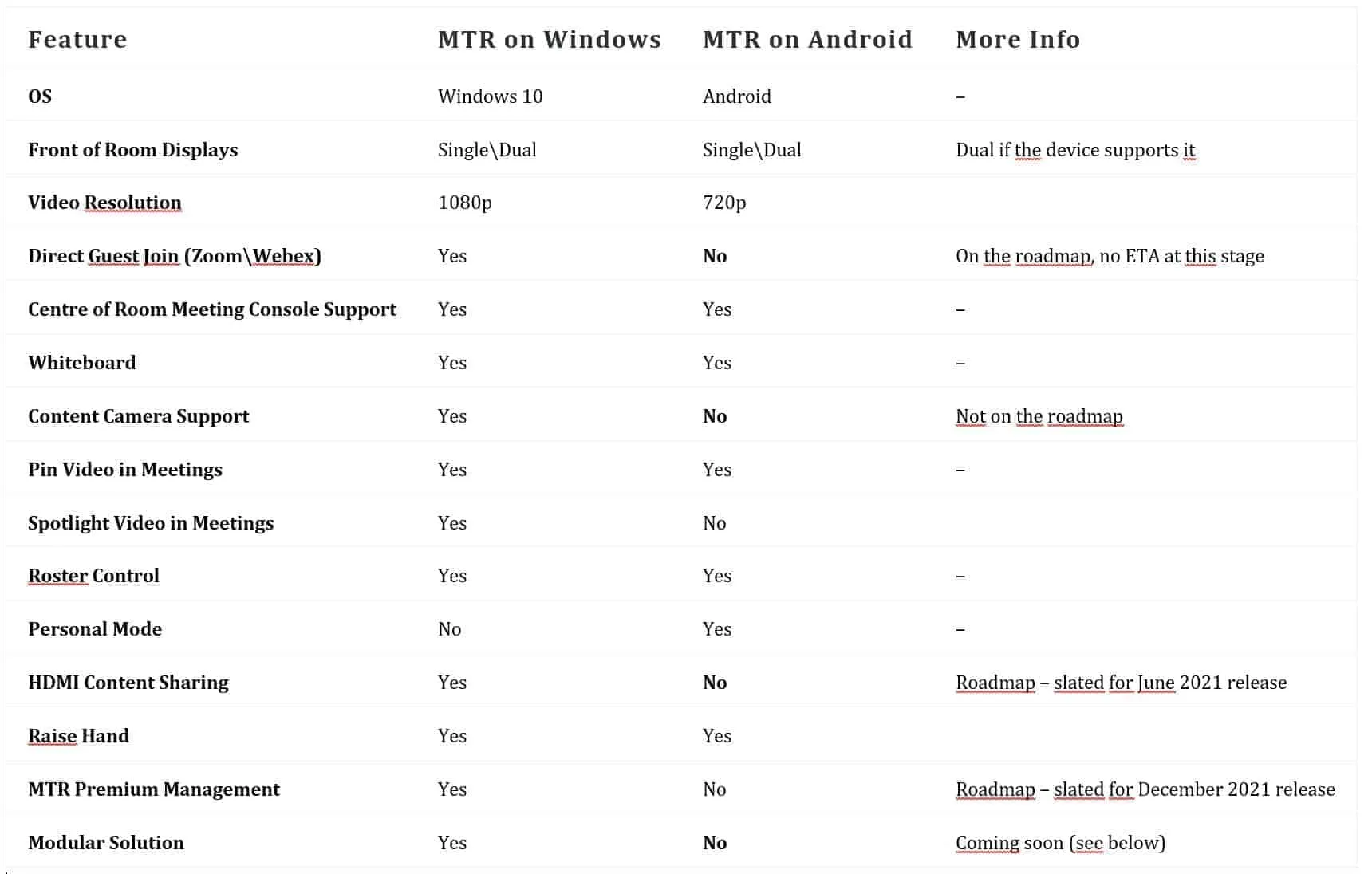Click the 'Personal Mode' row label
This screenshot has width=1372, height=874.
point(95,629)
